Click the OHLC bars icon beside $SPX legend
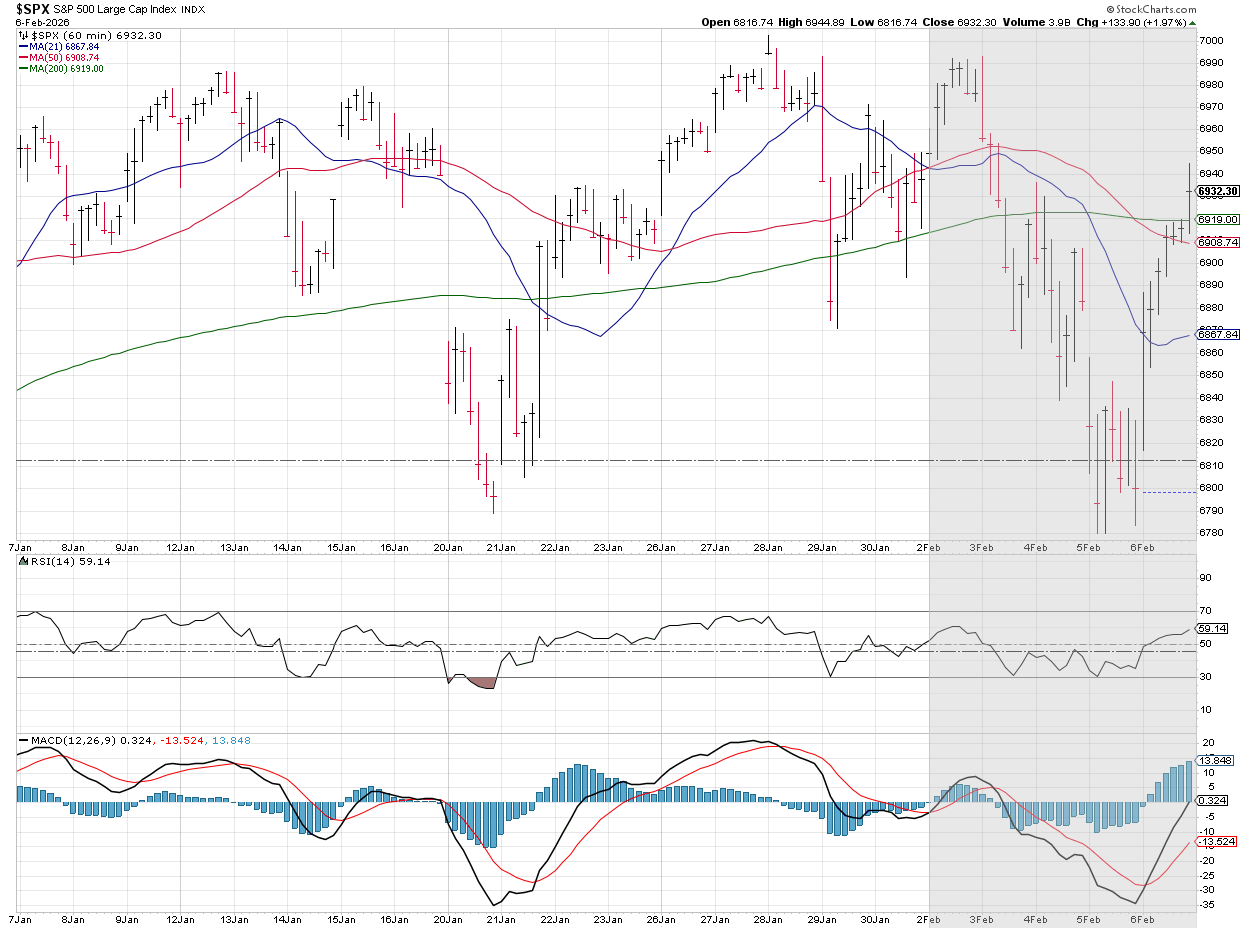The image size is (1240, 928). click(24, 36)
